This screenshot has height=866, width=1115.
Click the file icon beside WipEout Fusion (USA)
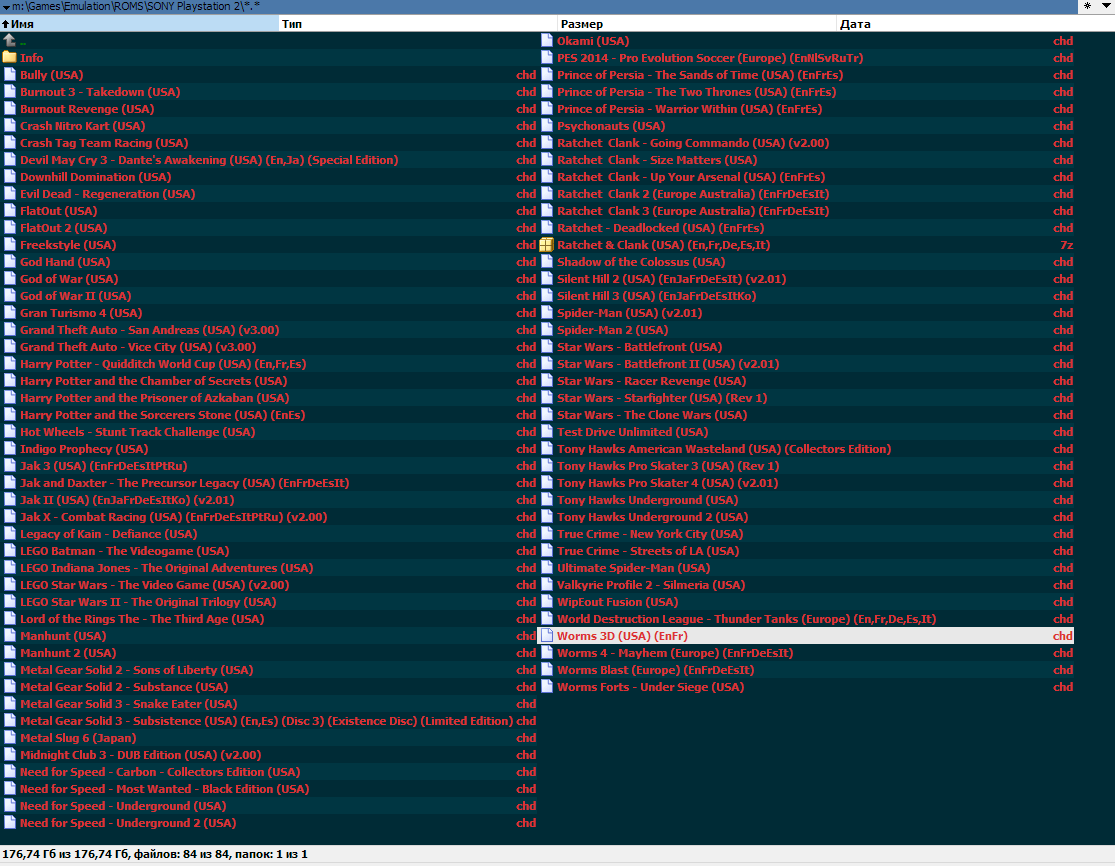546,602
